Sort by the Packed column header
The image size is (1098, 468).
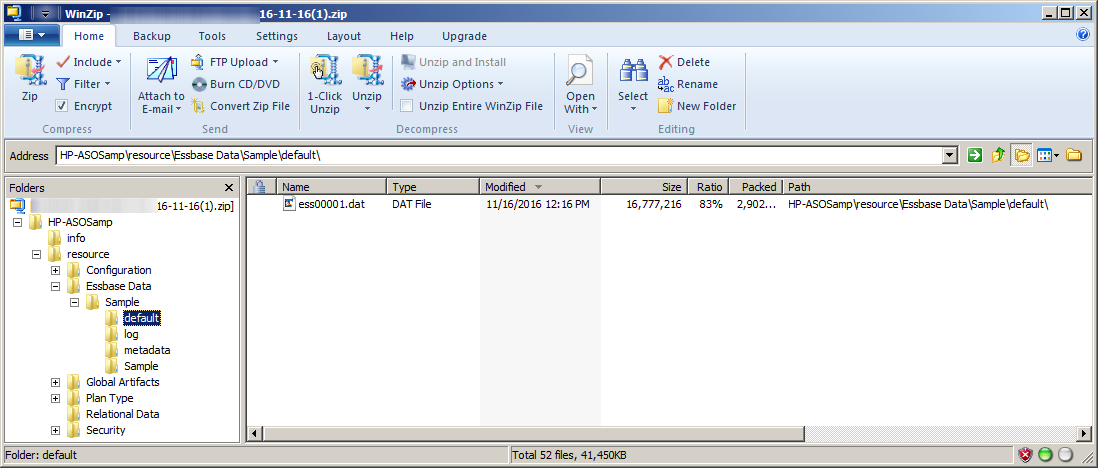click(x=755, y=187)
